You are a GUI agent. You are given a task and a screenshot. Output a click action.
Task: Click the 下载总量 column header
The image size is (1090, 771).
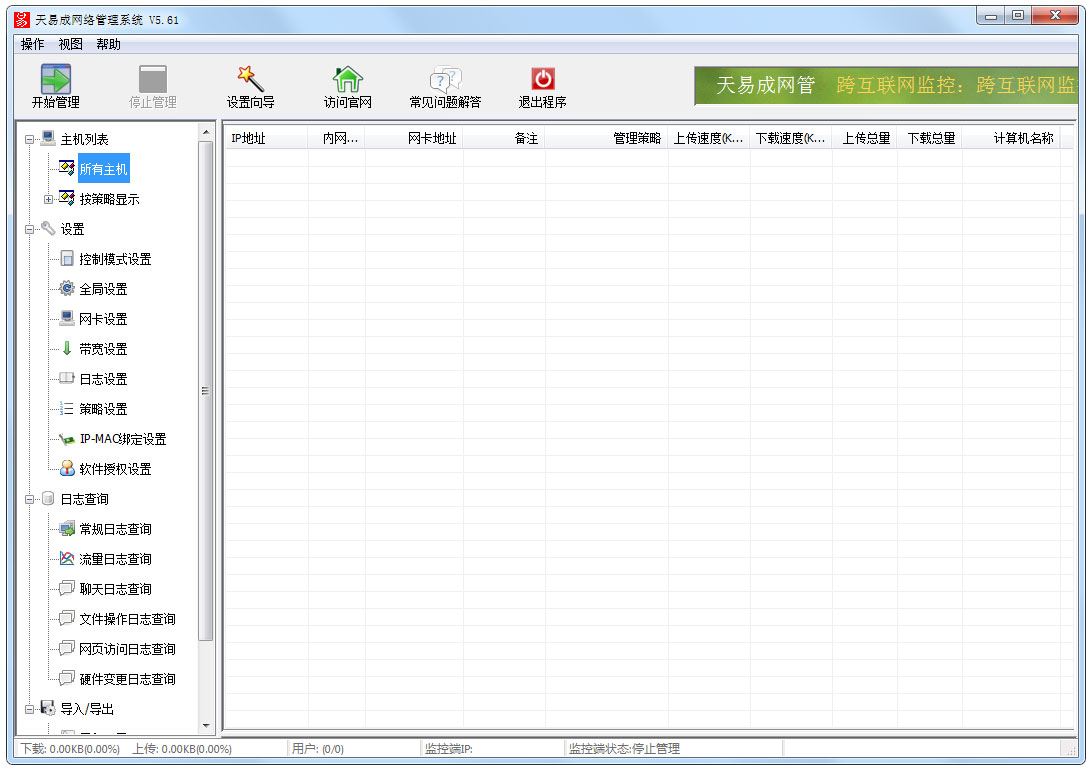(x=929, y=138)
